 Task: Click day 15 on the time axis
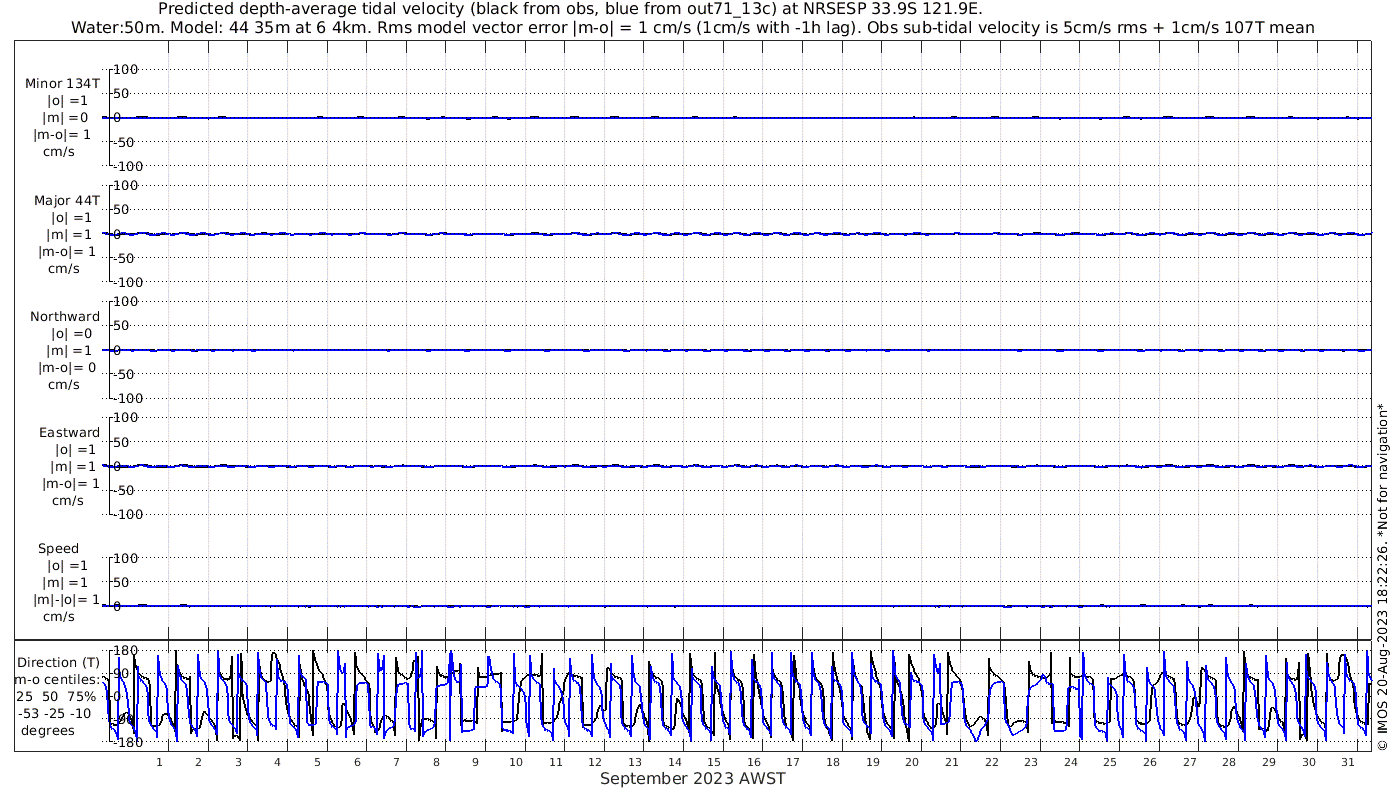point(714,762)
